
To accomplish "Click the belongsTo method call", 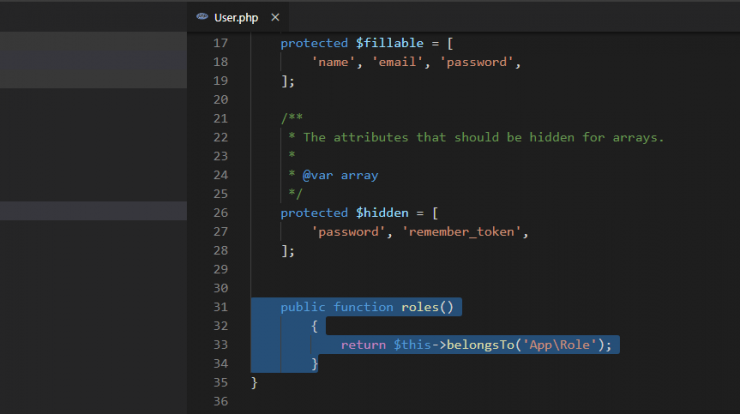I will click(480, 345).
